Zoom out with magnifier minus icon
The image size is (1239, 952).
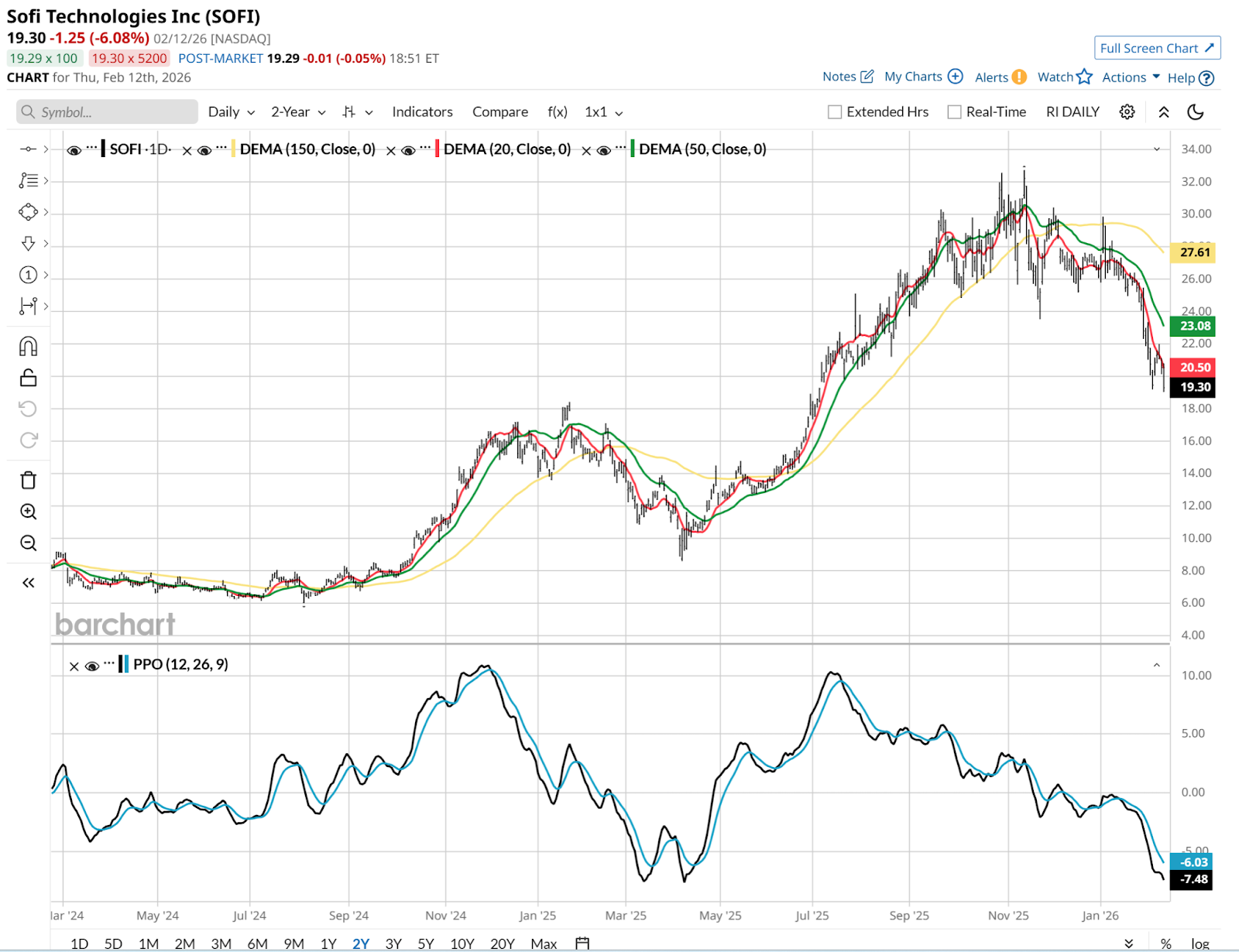tap(28, 543)
